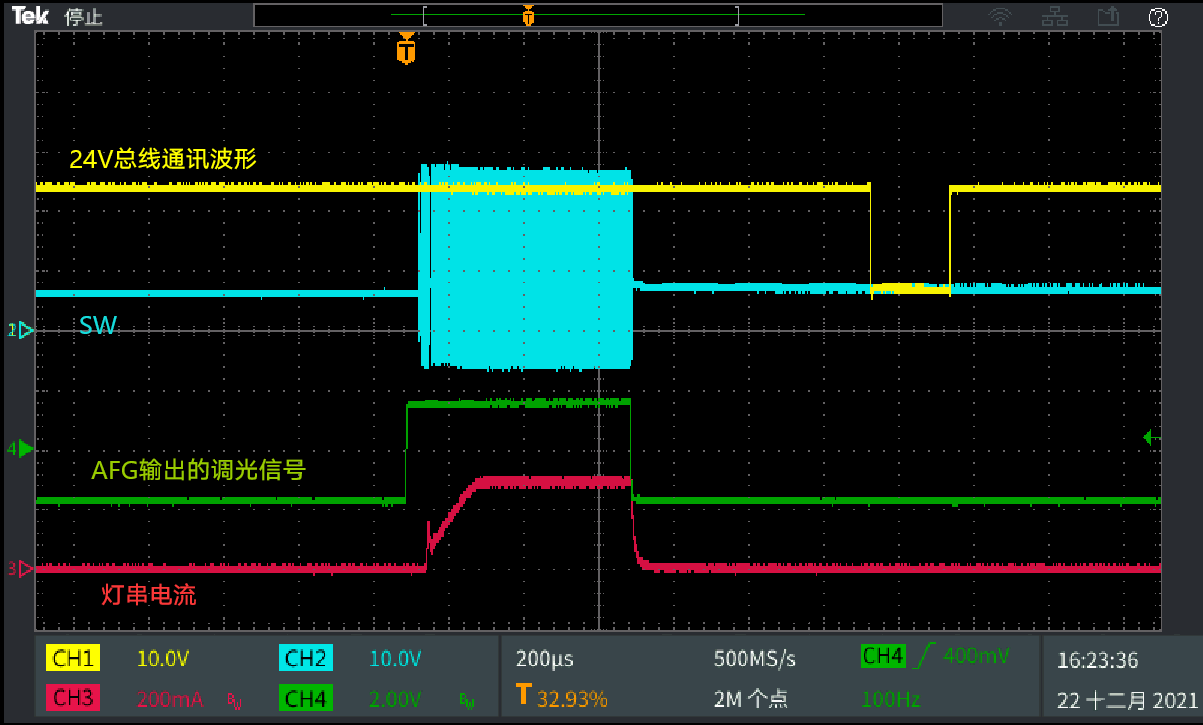Screen dimensions: 1203x725
Task: Click the waveform overview bar at top
Action: [597, 15]
